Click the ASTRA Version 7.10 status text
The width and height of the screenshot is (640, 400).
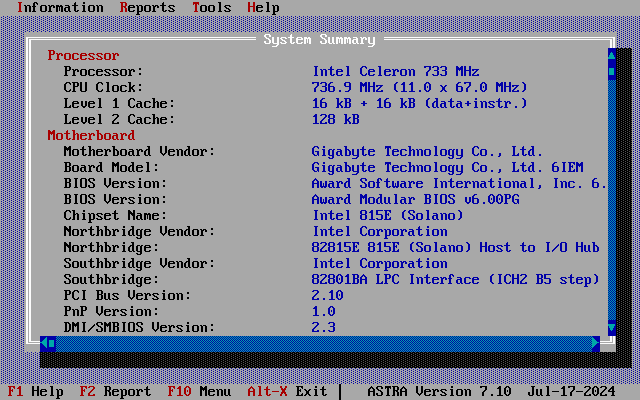pyautogui.click(x=439, y=391)
